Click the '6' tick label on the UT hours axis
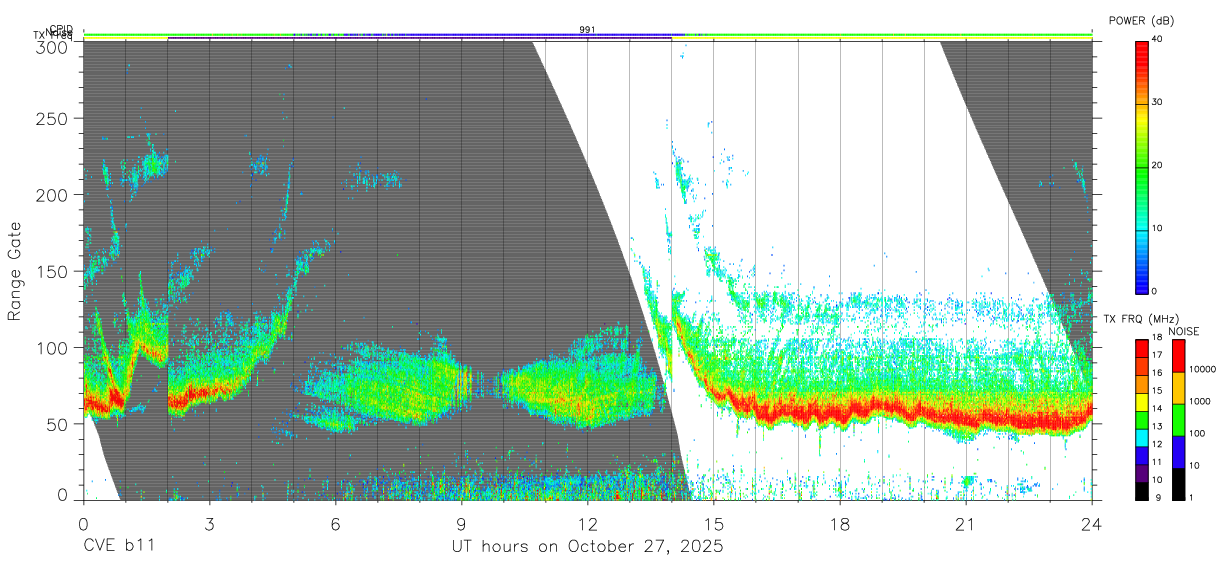The width and height of the screenshot is (1228, 567). click(x=335, y=523)
